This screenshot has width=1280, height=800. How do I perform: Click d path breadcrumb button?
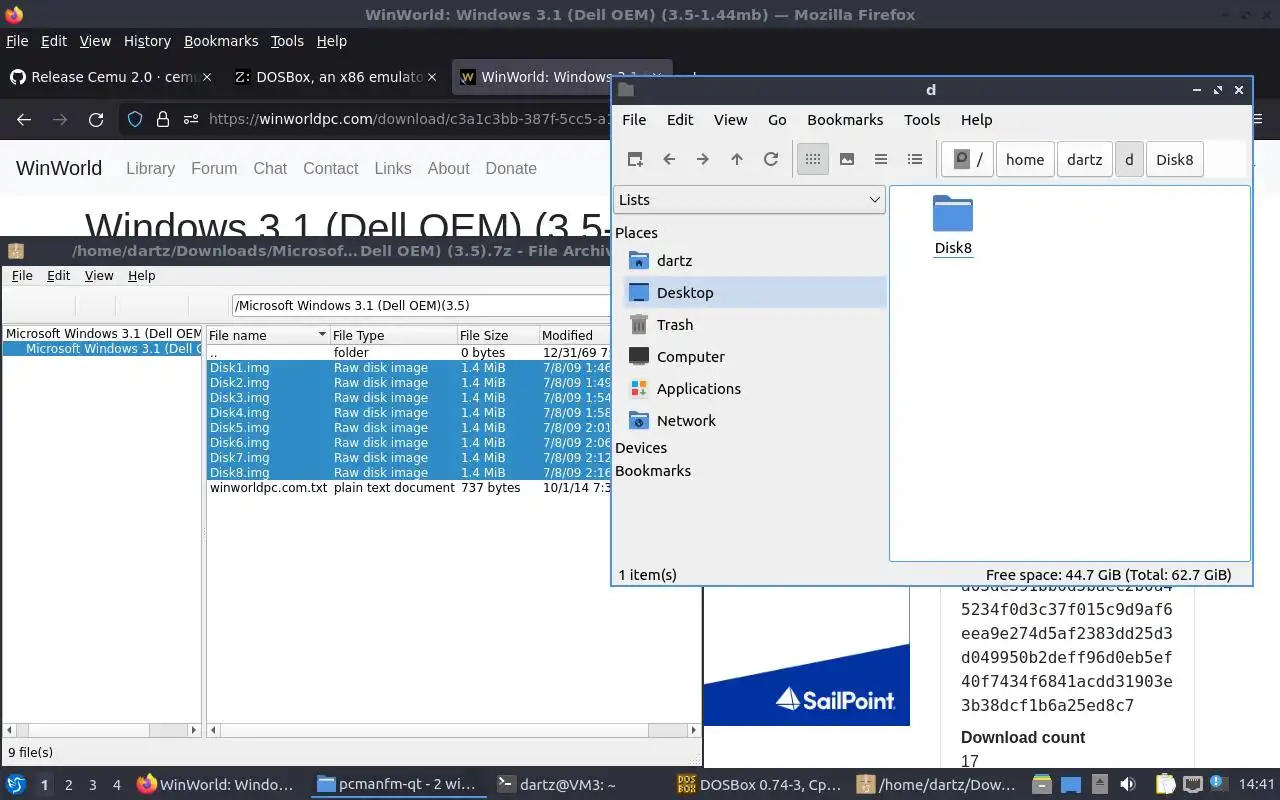click(x=1129, y=160)
